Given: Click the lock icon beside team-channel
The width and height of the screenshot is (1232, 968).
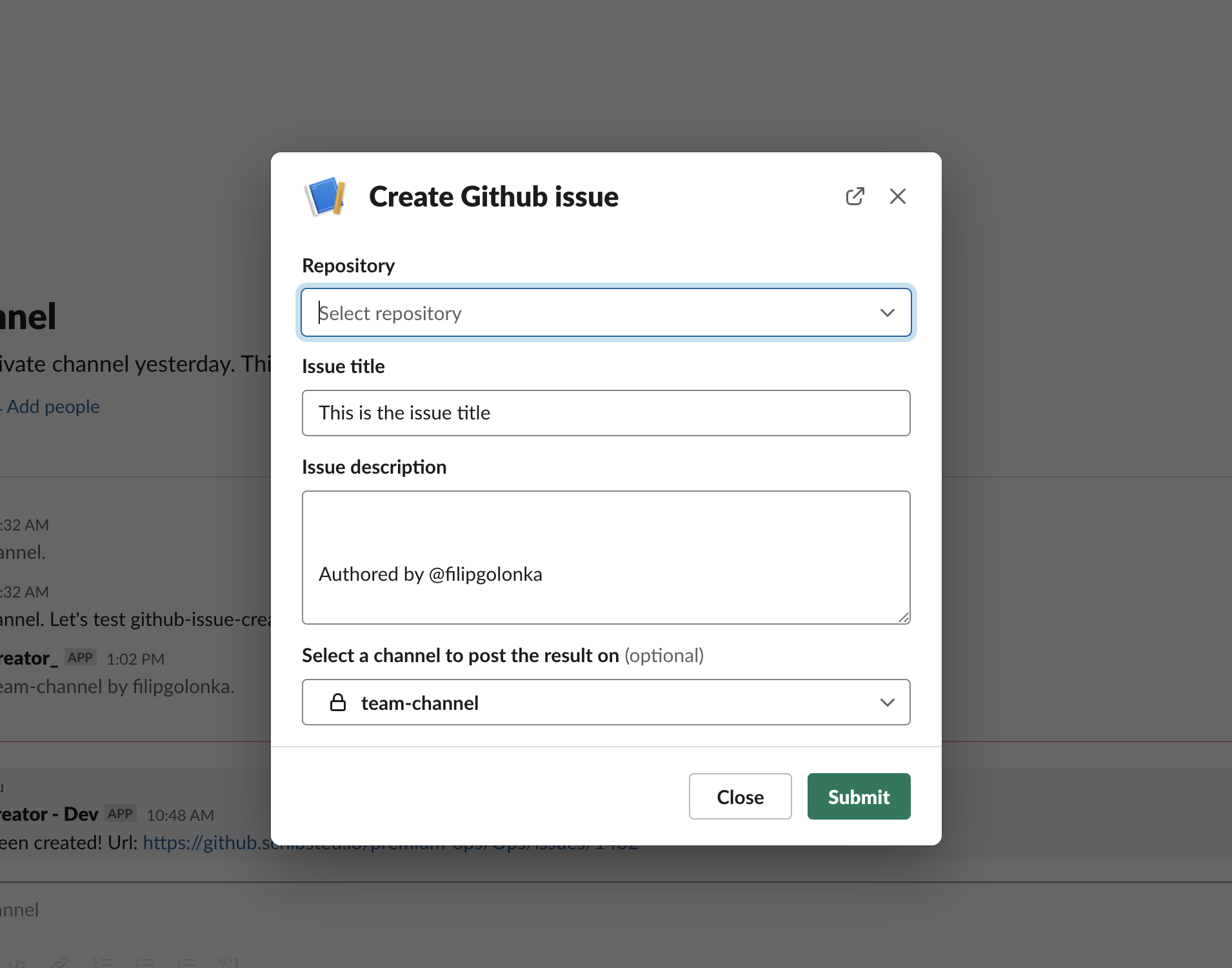Looking at the screenshot, I should [338, 702].
